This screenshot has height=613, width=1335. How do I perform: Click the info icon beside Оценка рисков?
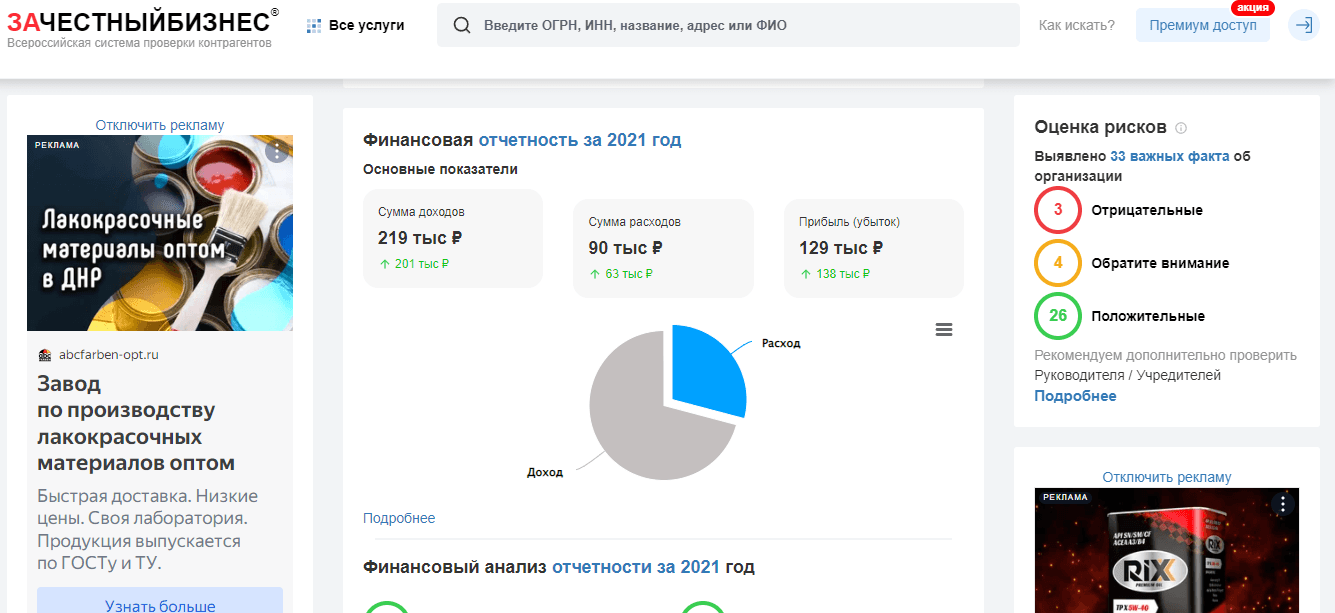[1181, 128]
